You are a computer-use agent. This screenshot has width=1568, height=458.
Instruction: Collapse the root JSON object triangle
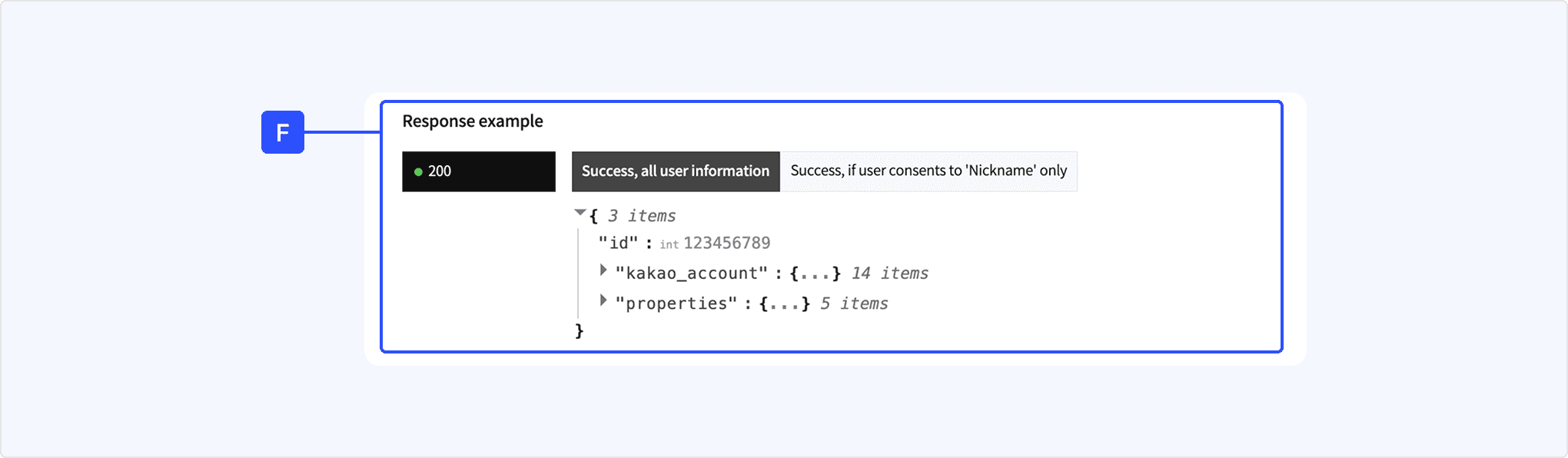[x=580, y=213]
